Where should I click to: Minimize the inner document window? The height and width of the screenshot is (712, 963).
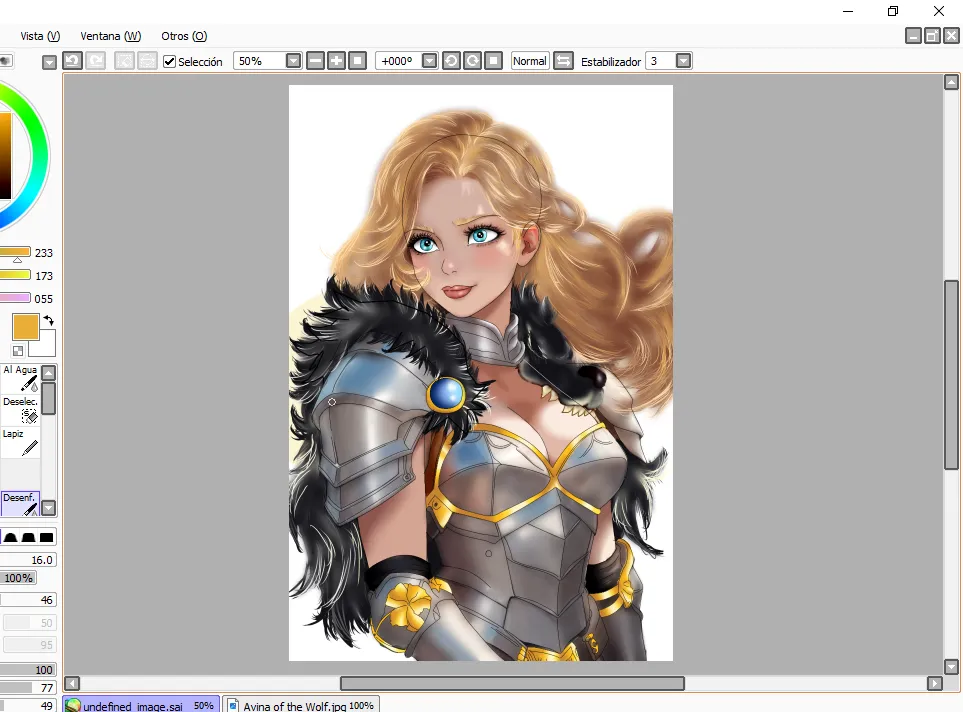click(913, 36)
